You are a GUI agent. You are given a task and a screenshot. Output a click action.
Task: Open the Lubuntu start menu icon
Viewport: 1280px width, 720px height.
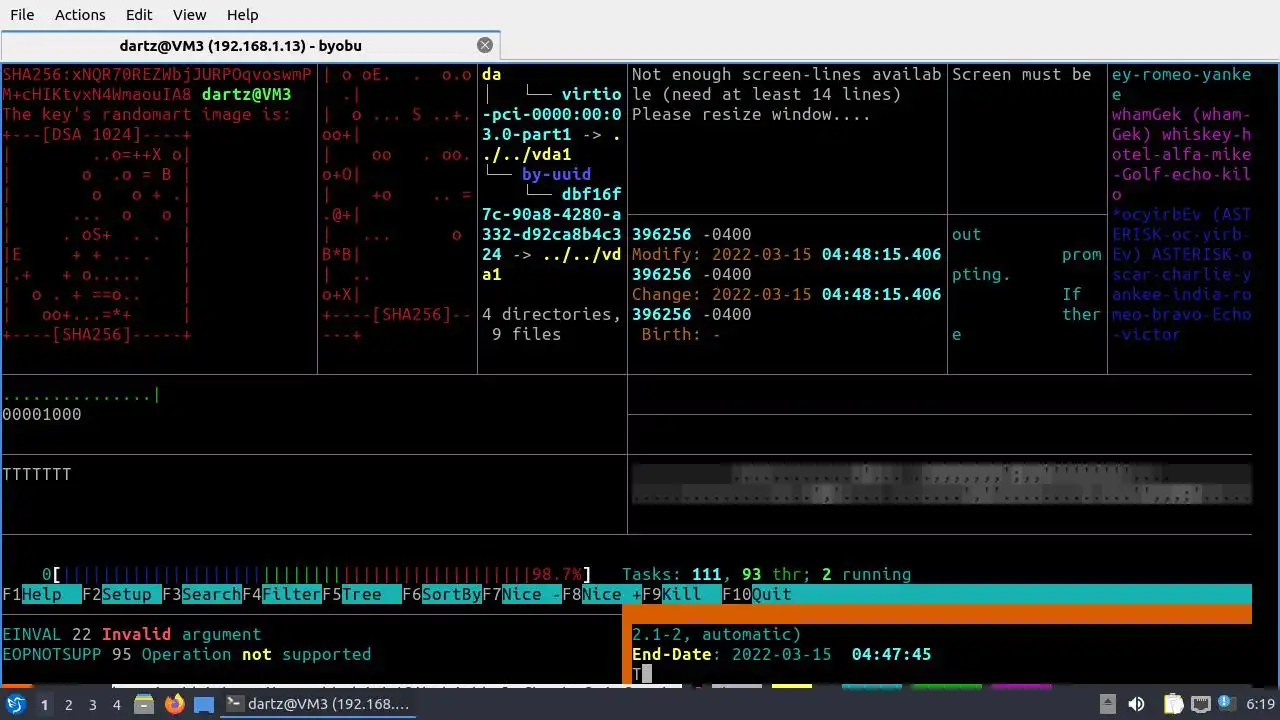[16, 704]
